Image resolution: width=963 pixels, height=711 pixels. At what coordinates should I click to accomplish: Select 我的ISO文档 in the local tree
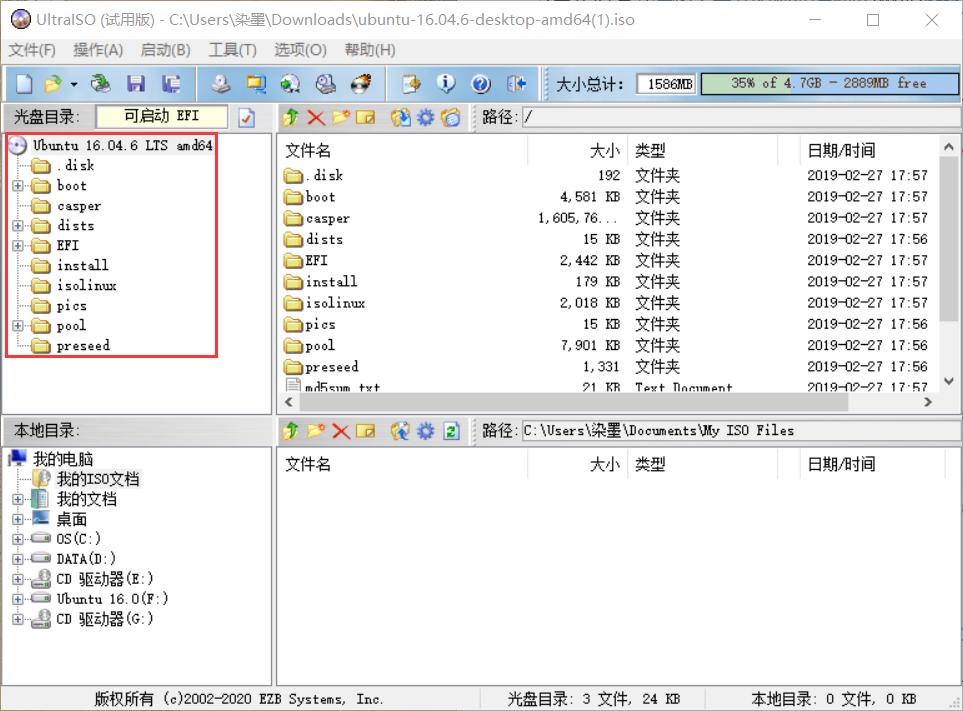pyautogui.click(x=98, y=479)
